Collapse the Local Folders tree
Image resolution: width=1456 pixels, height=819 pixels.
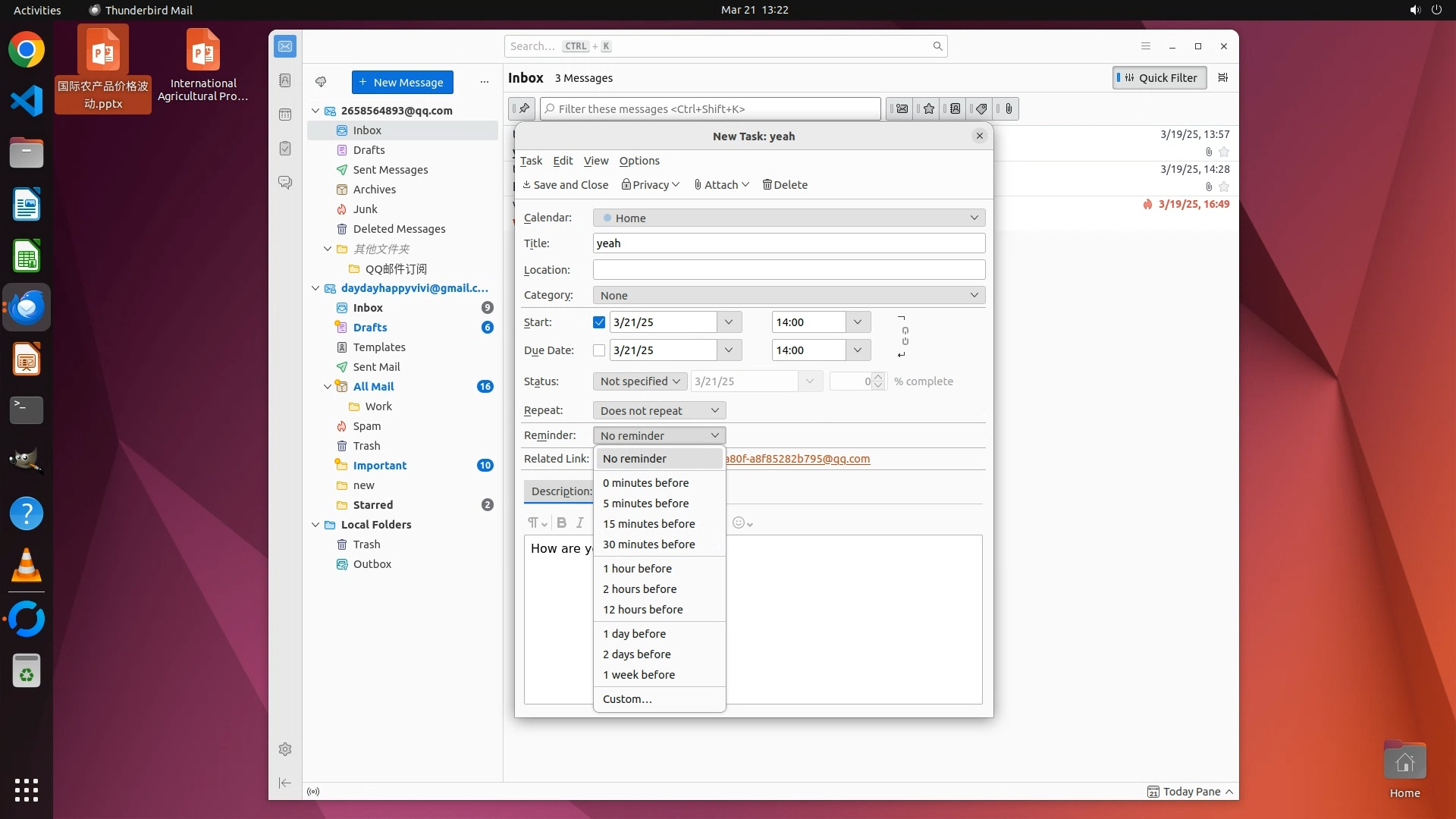[316, 525]
